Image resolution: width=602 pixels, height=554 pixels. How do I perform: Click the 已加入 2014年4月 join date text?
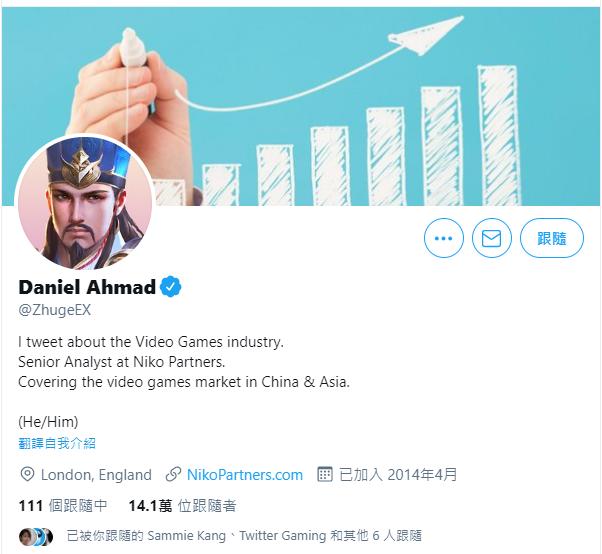pos(398,475)
